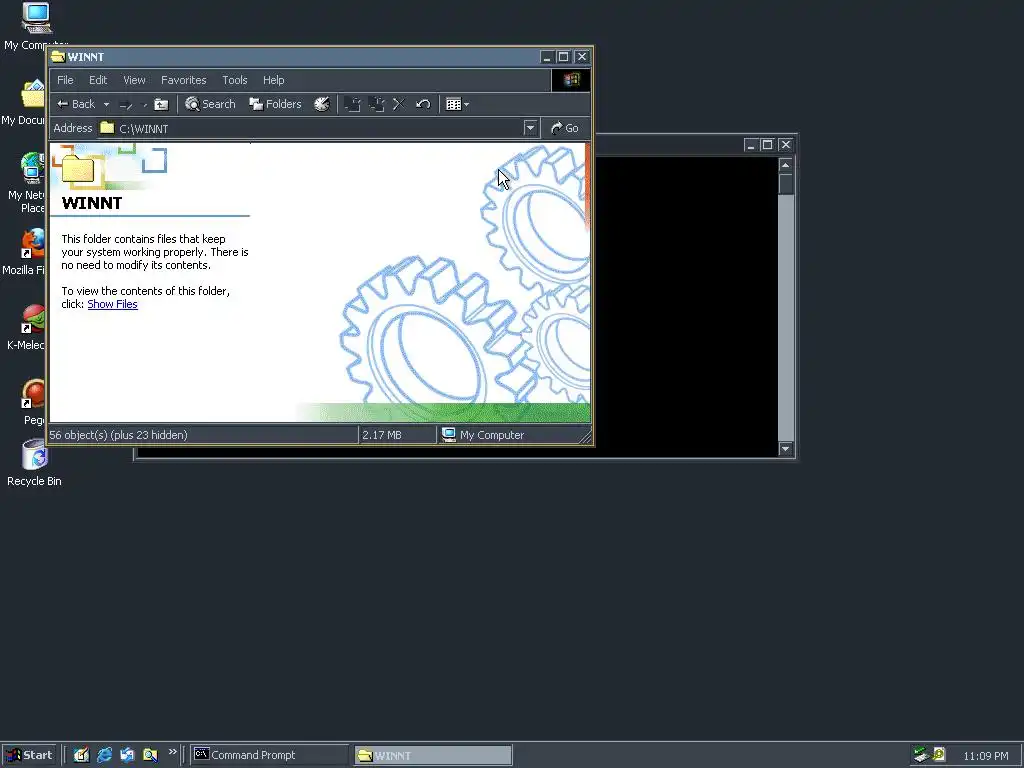Click the Command Prompt window scrollbar thumb
1024x768 pixels.
786,184
